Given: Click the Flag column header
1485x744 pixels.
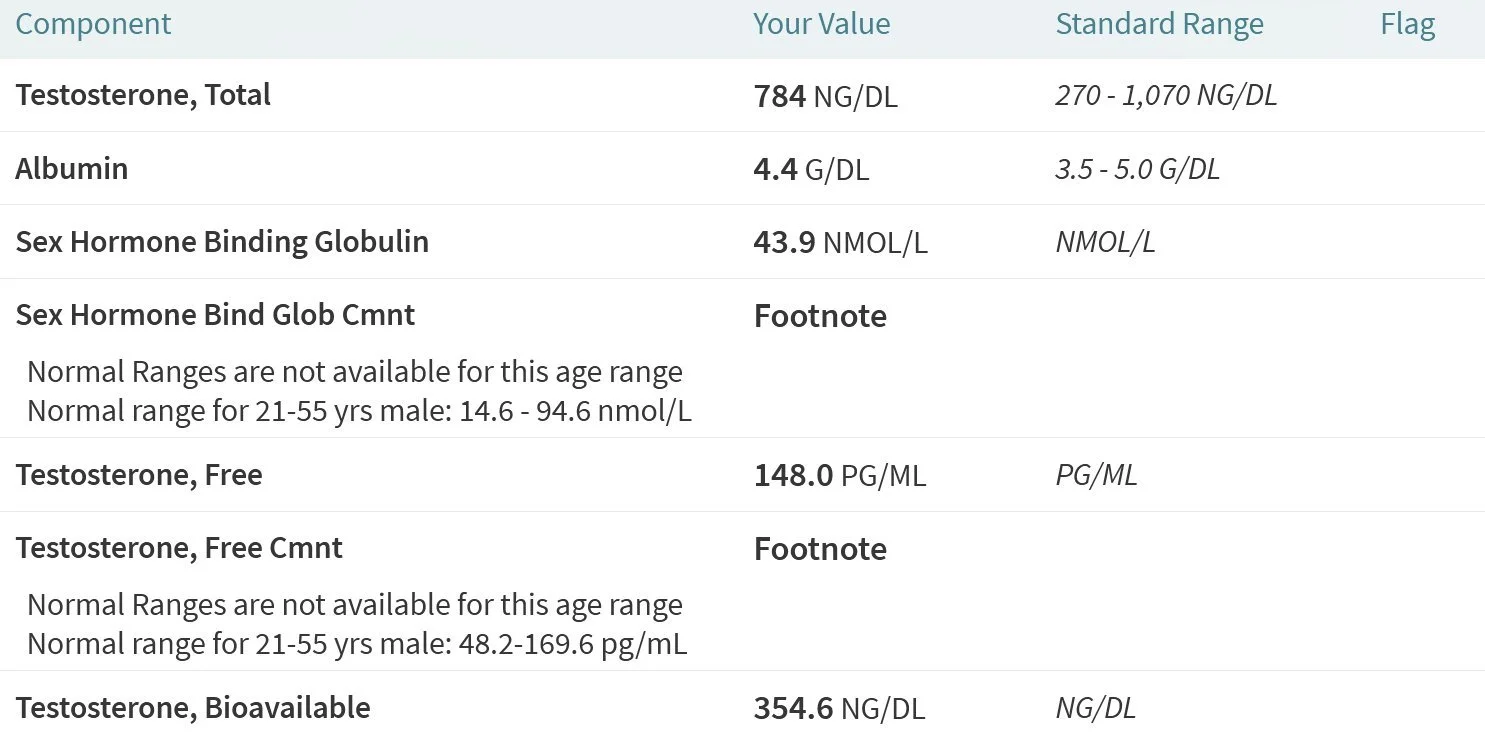Looking at the screenshot, I should pyautogui.click(x=1407, y=24).
